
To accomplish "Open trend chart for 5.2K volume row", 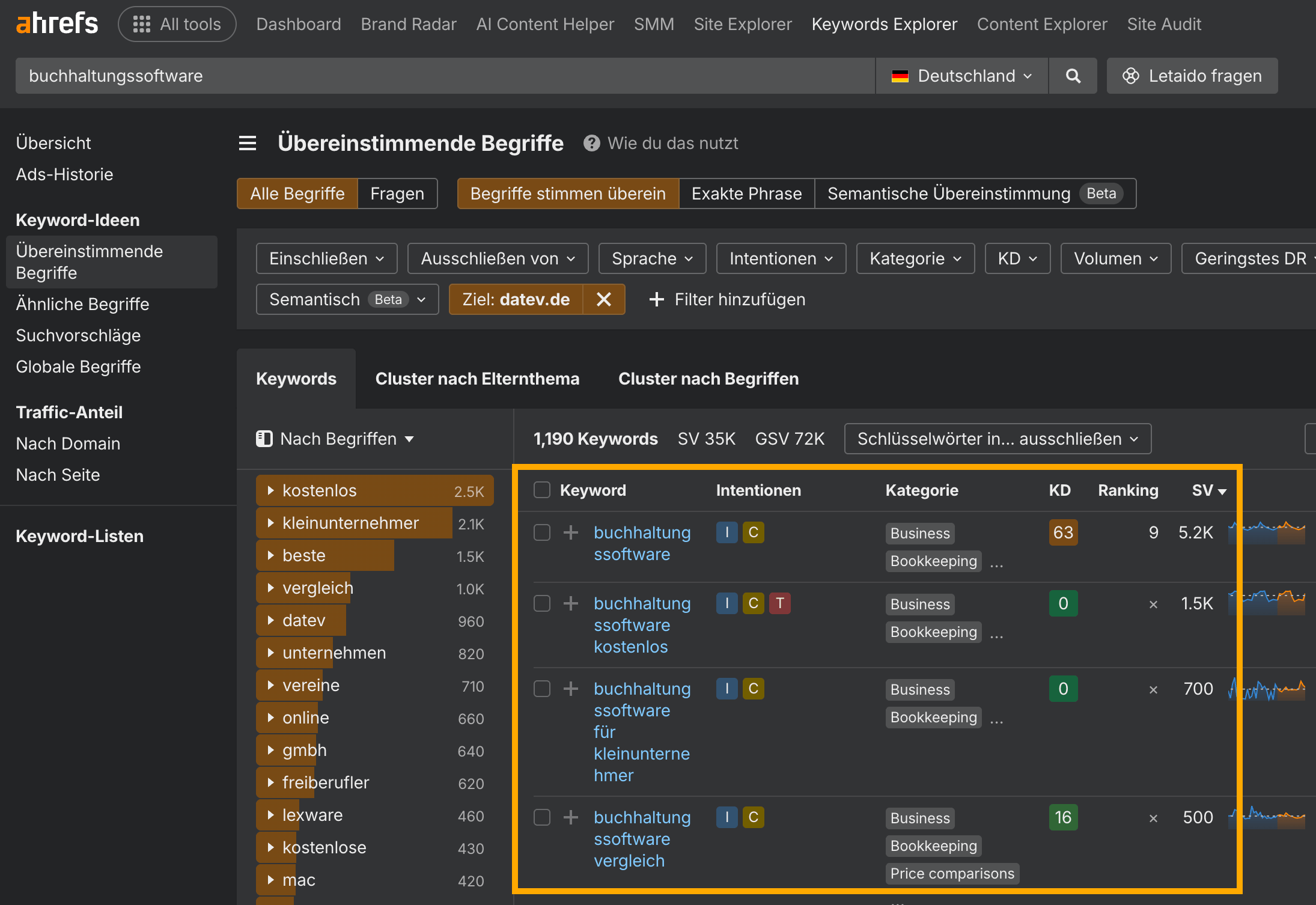I will pos(1267,532).
